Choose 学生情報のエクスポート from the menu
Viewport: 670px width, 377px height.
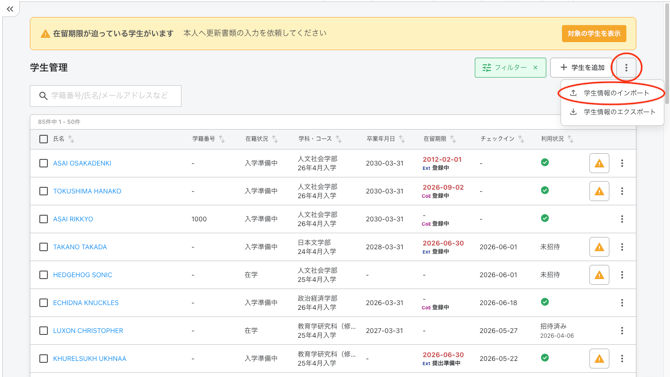(x=612, y=112)
